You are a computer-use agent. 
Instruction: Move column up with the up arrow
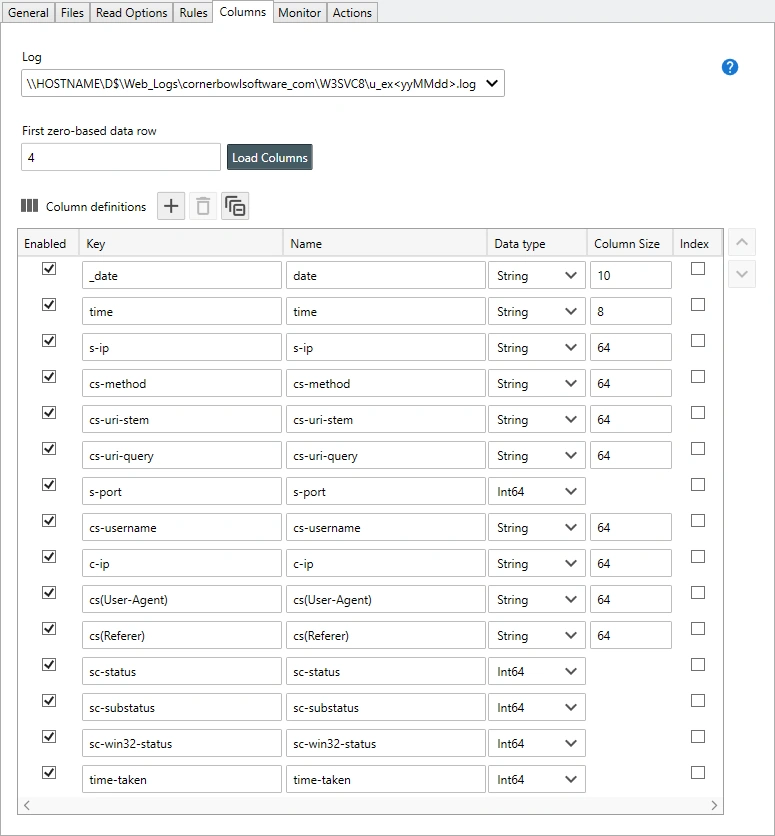coord(742,242)
